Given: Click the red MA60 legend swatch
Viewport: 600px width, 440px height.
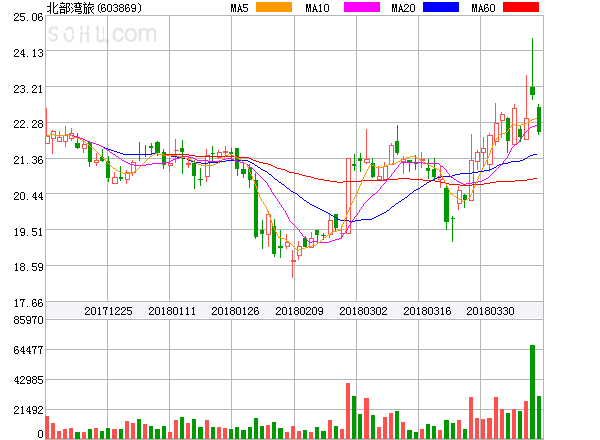Looking at the screenshot, I should (x=521, y=7).
